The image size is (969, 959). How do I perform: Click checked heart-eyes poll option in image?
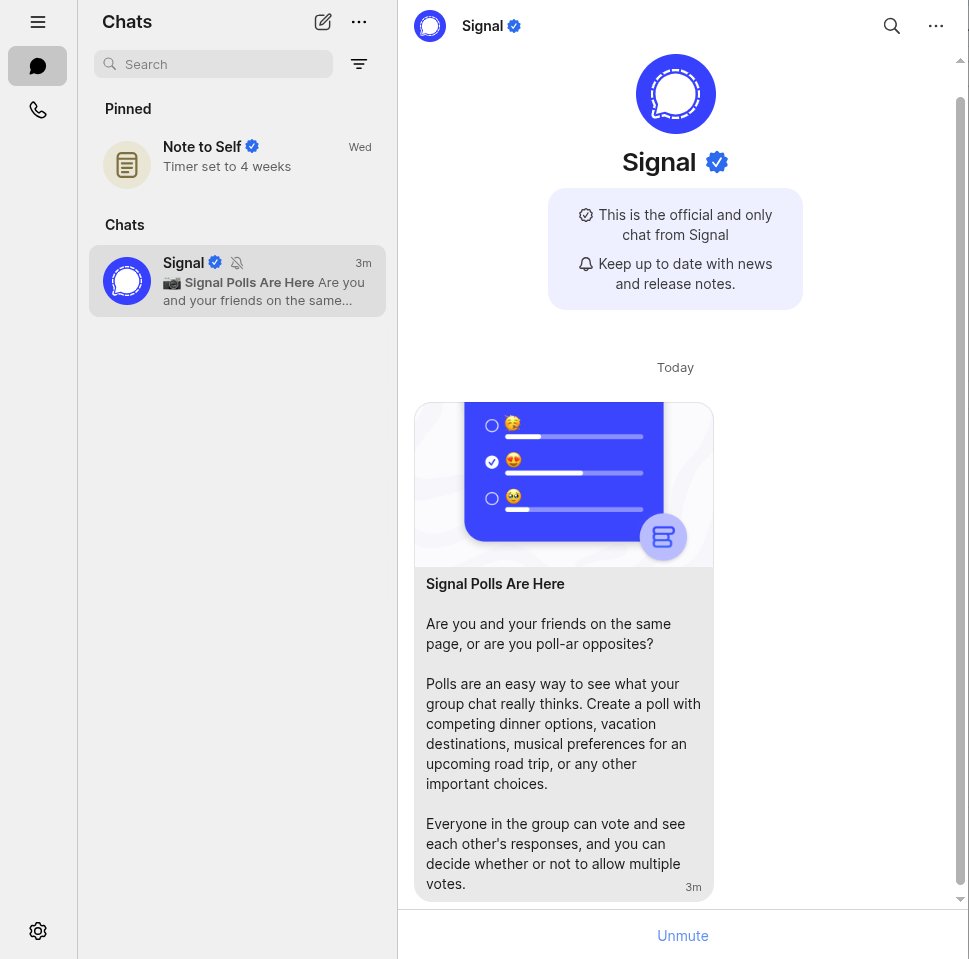[x=492, y=462]
